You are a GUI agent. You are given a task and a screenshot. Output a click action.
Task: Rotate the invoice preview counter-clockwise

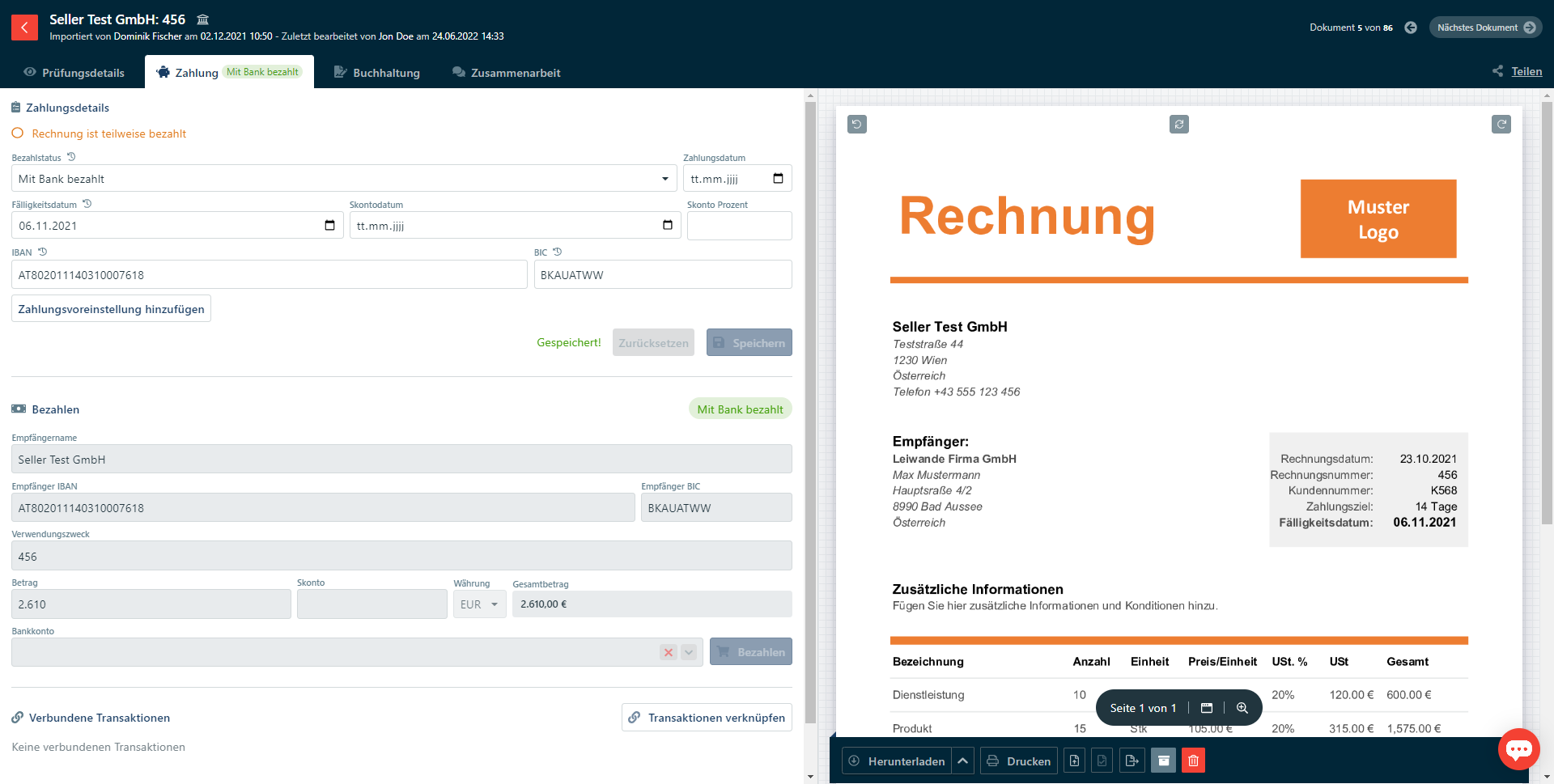(856, 124)
